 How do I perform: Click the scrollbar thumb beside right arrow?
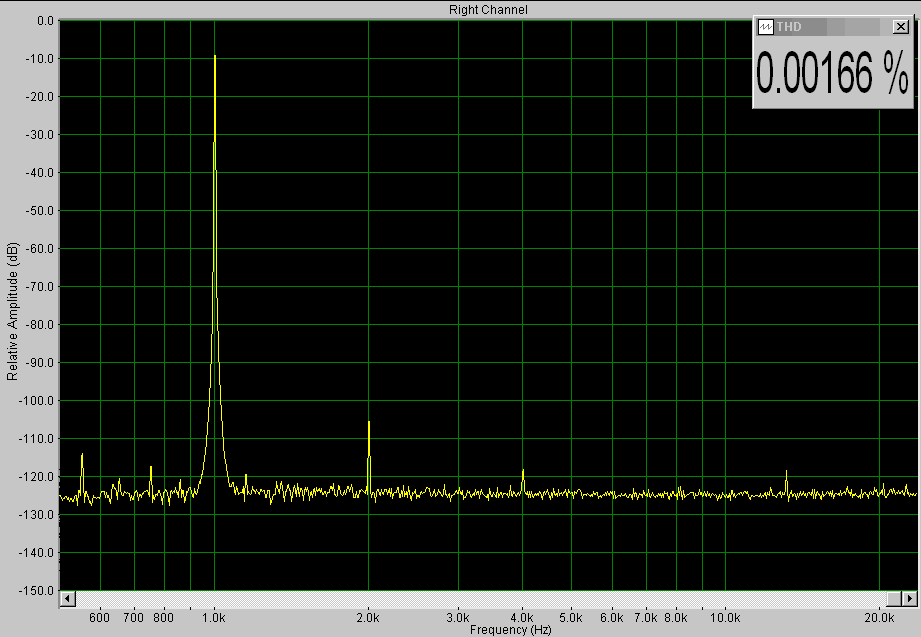(894, 599)
